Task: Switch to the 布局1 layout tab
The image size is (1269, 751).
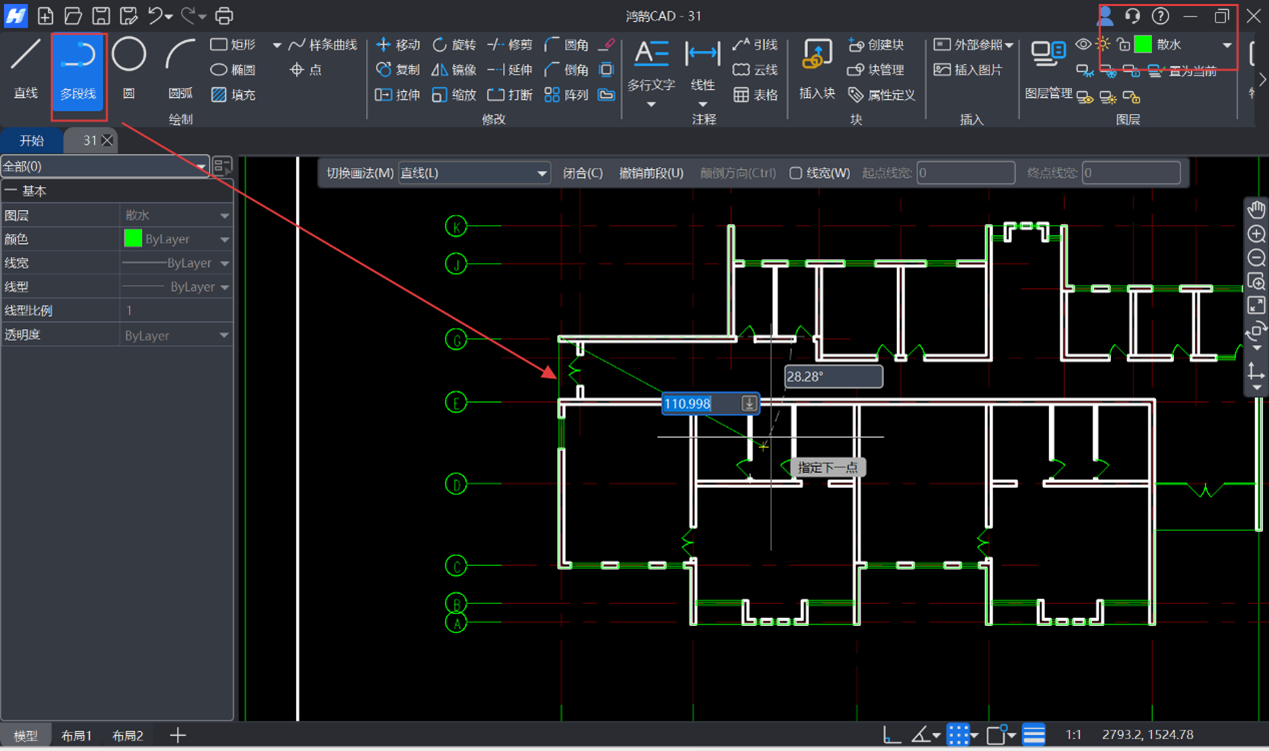Action: [x=77, y=736]
